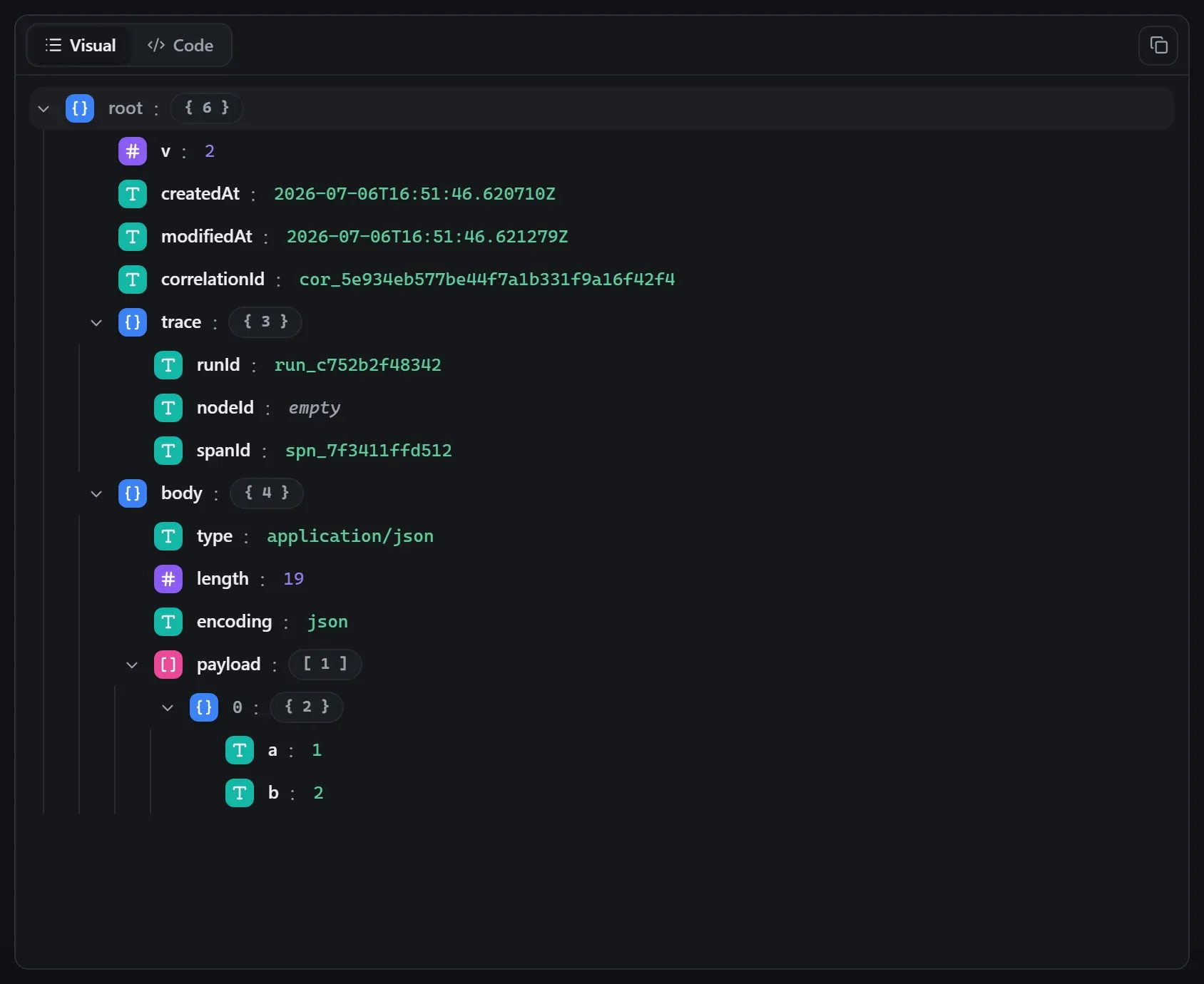Click the modifiedAt key label

207,237
